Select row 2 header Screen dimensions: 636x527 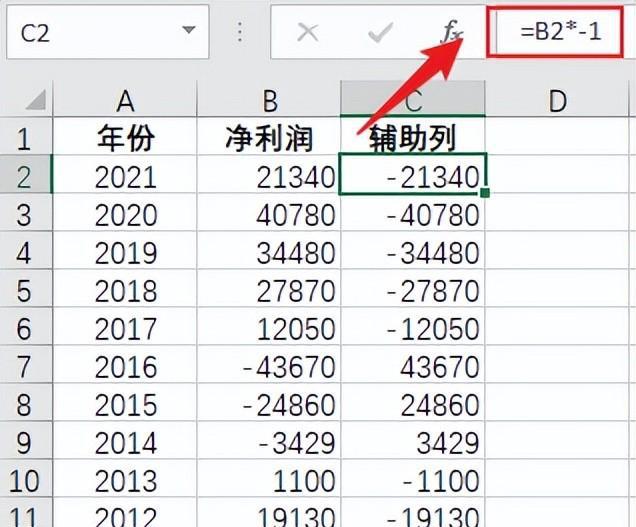(x=26, y=174)
